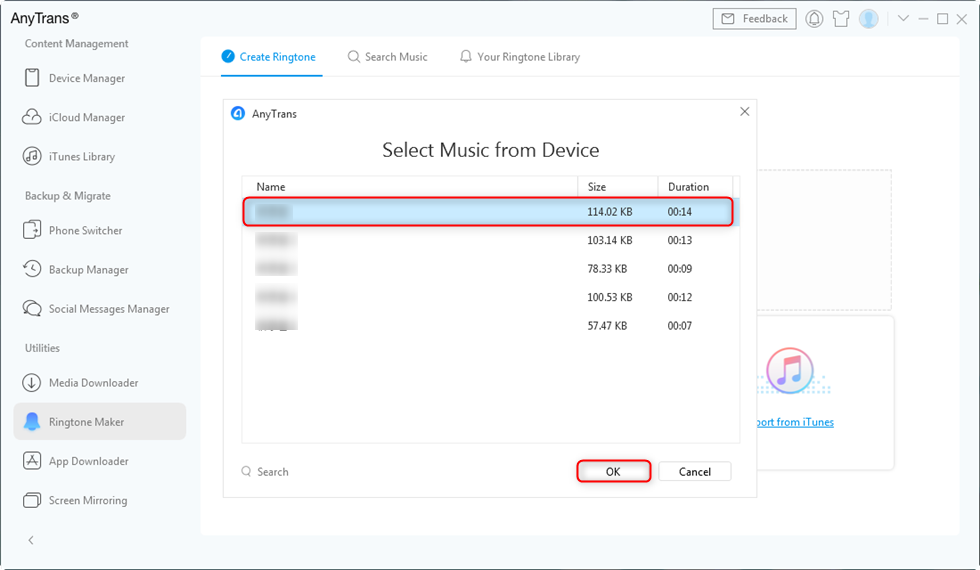Click the Search field in dialog

(273, 471)
